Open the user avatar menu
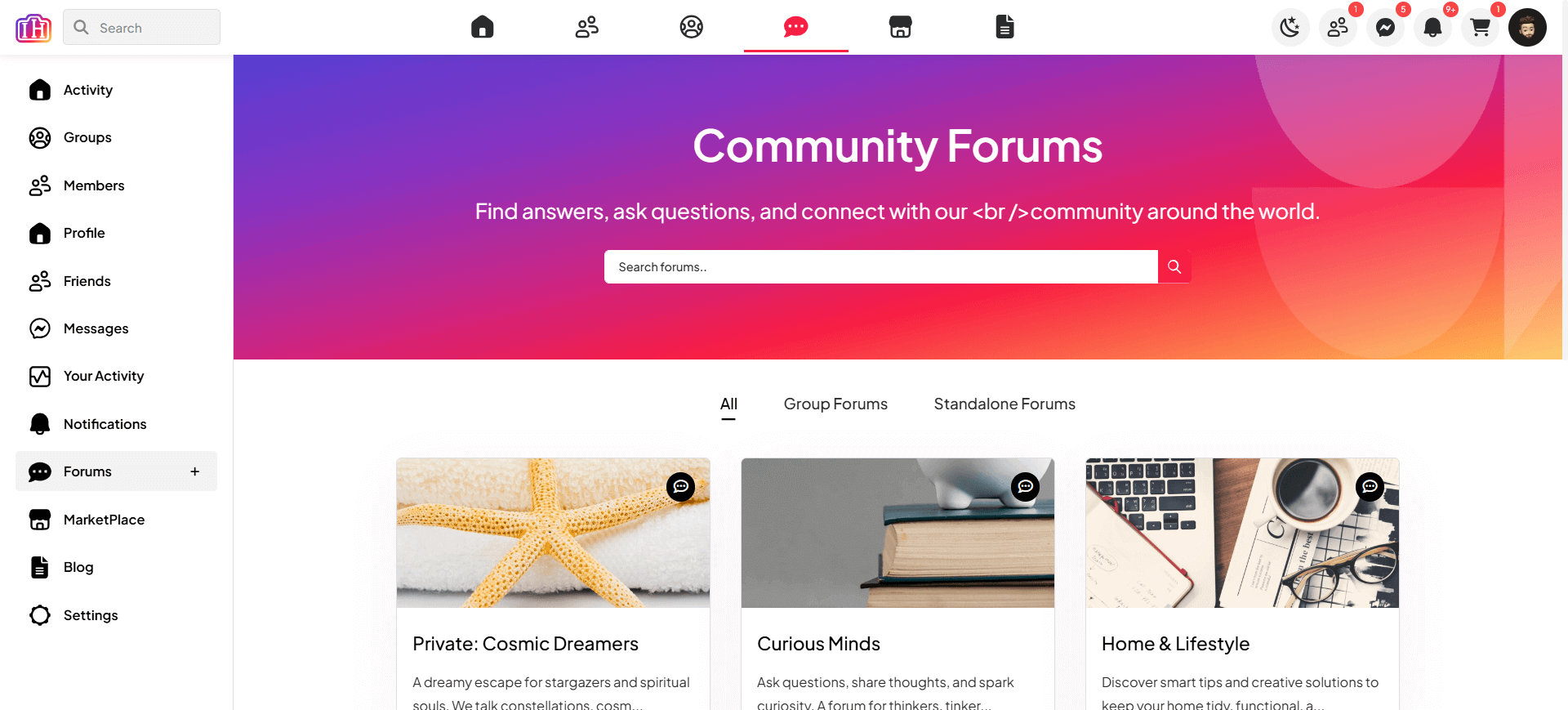 [x=1527, y=28]
